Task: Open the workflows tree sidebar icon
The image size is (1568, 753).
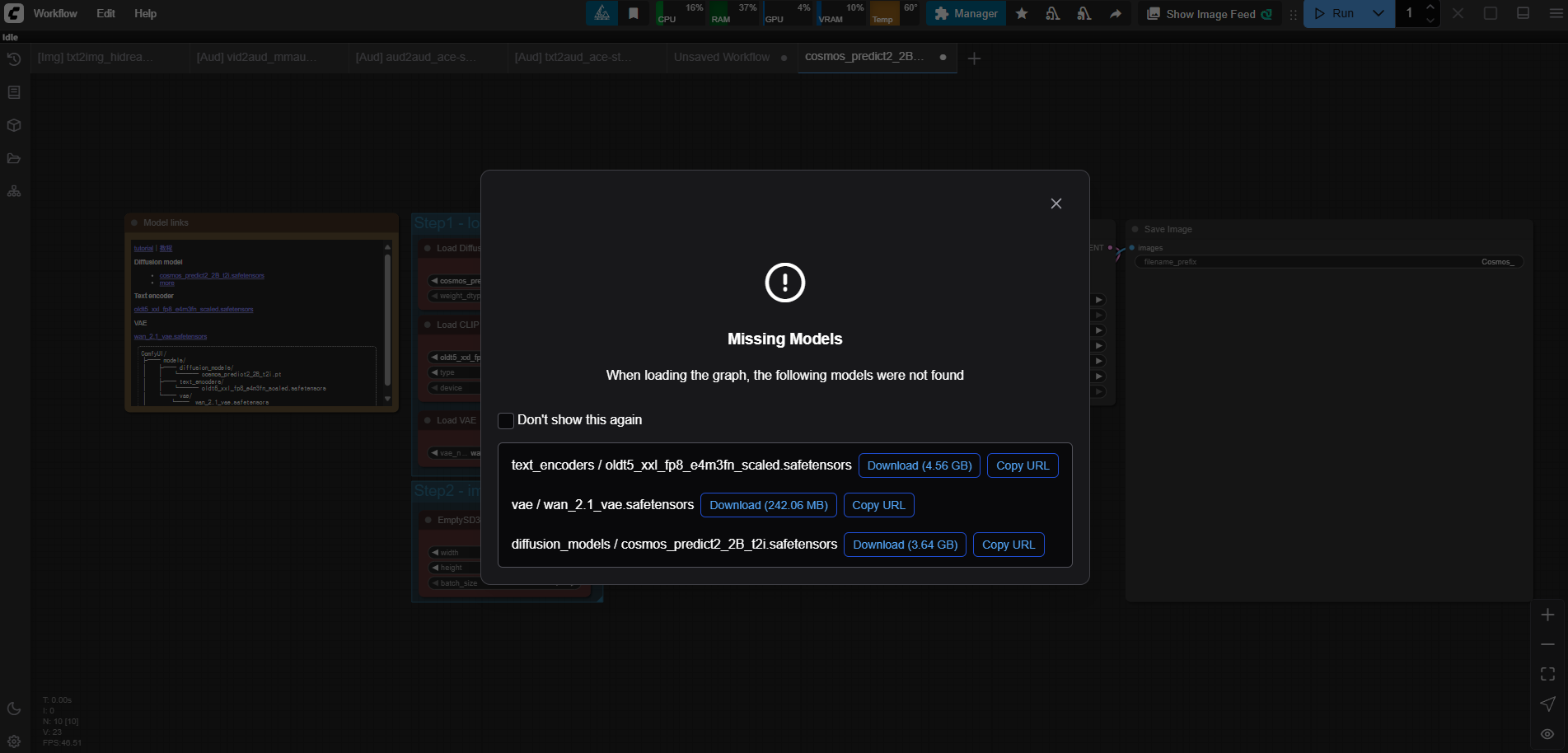Action: click(14, 191)
